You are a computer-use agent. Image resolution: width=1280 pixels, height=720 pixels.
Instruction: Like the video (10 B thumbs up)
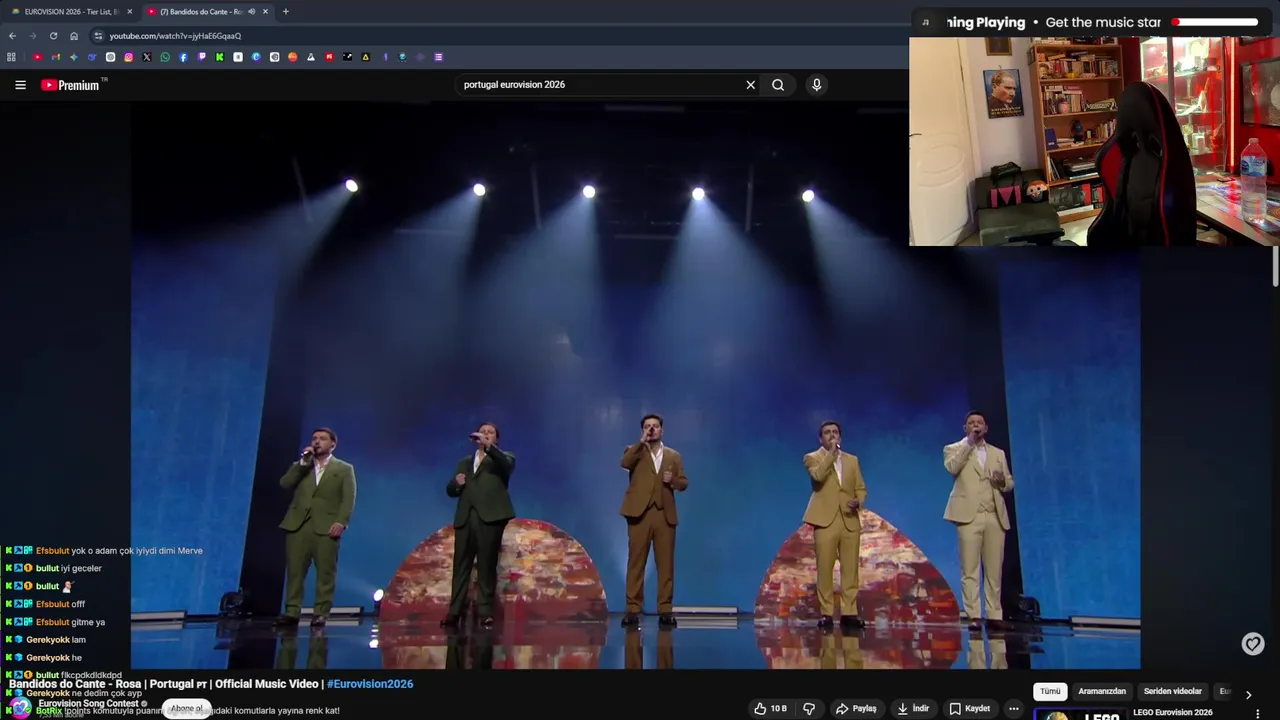coord(770,709)
